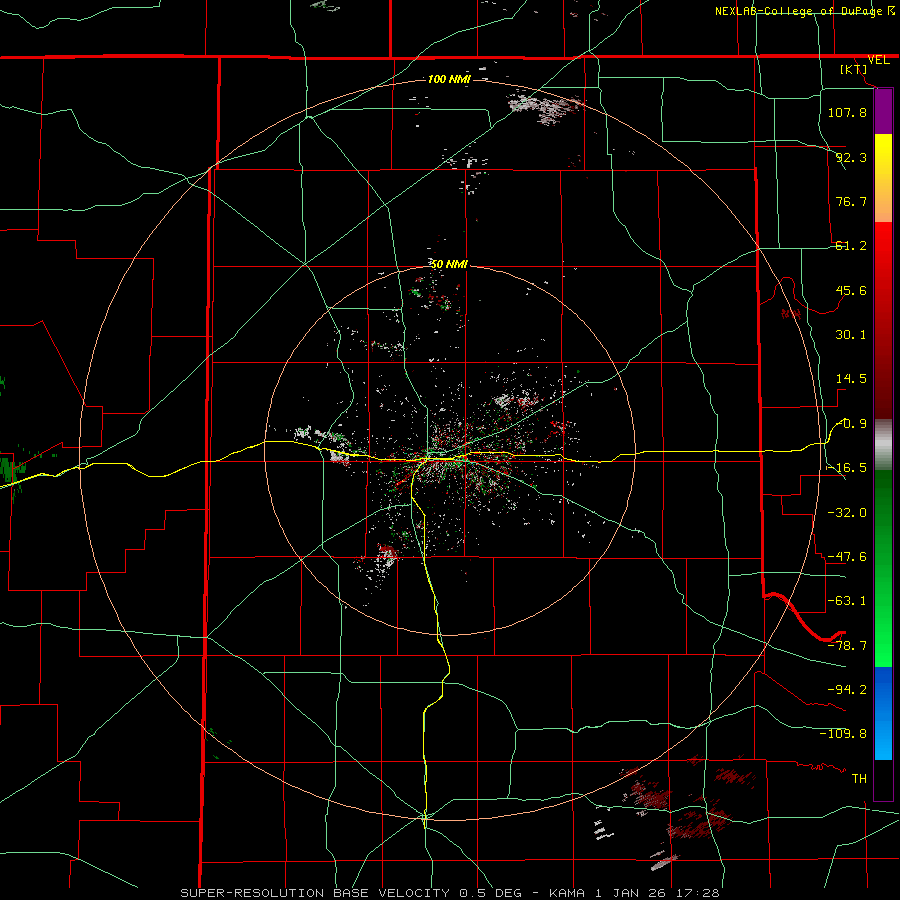Click the 100 NMI range ring label

(x=449, y=79)
